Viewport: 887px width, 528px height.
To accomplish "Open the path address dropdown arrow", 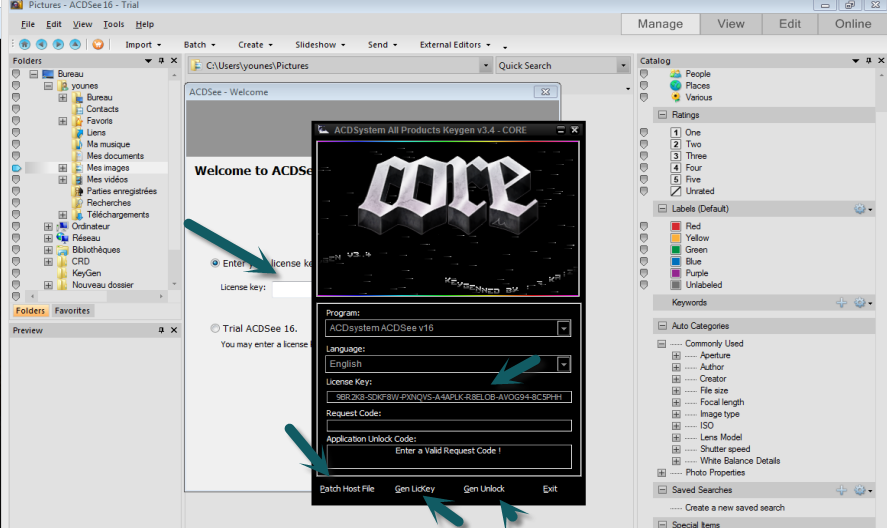I will [x=485, y=66].
